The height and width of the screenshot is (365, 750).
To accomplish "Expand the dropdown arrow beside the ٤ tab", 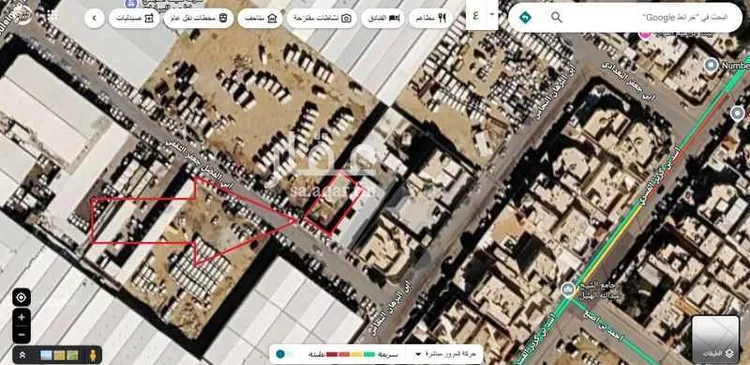I will [492, 14].
